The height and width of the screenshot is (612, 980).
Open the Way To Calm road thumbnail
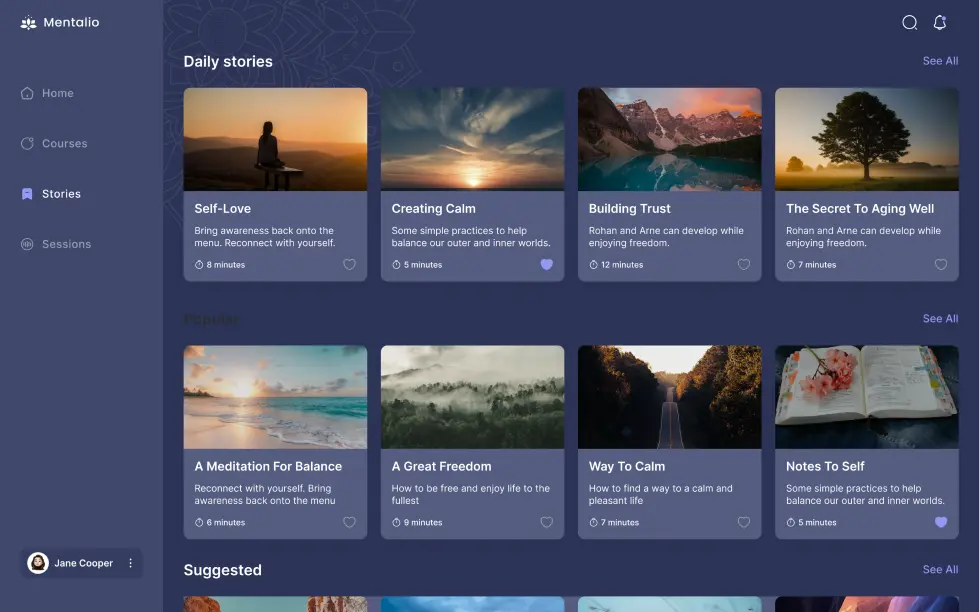point(669,397)
